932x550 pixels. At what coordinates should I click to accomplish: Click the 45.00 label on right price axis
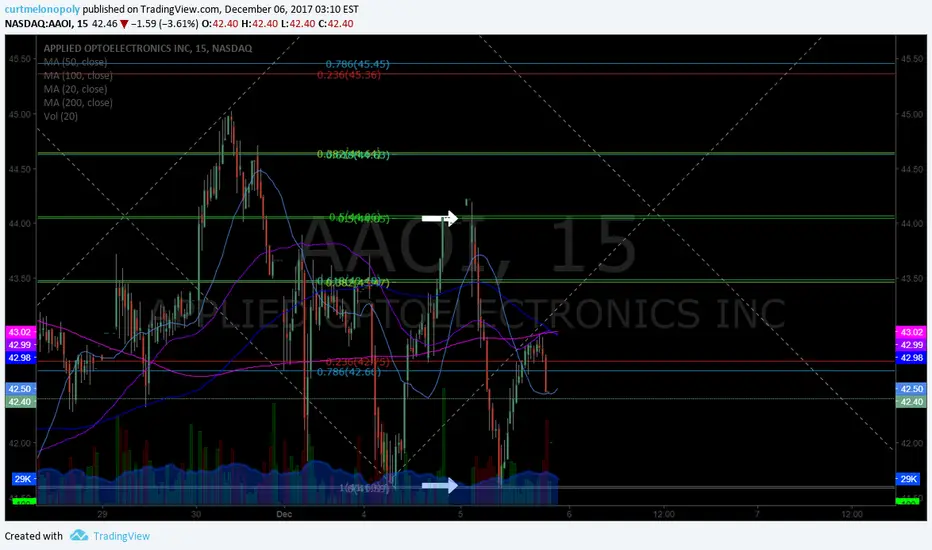(911, 114)
